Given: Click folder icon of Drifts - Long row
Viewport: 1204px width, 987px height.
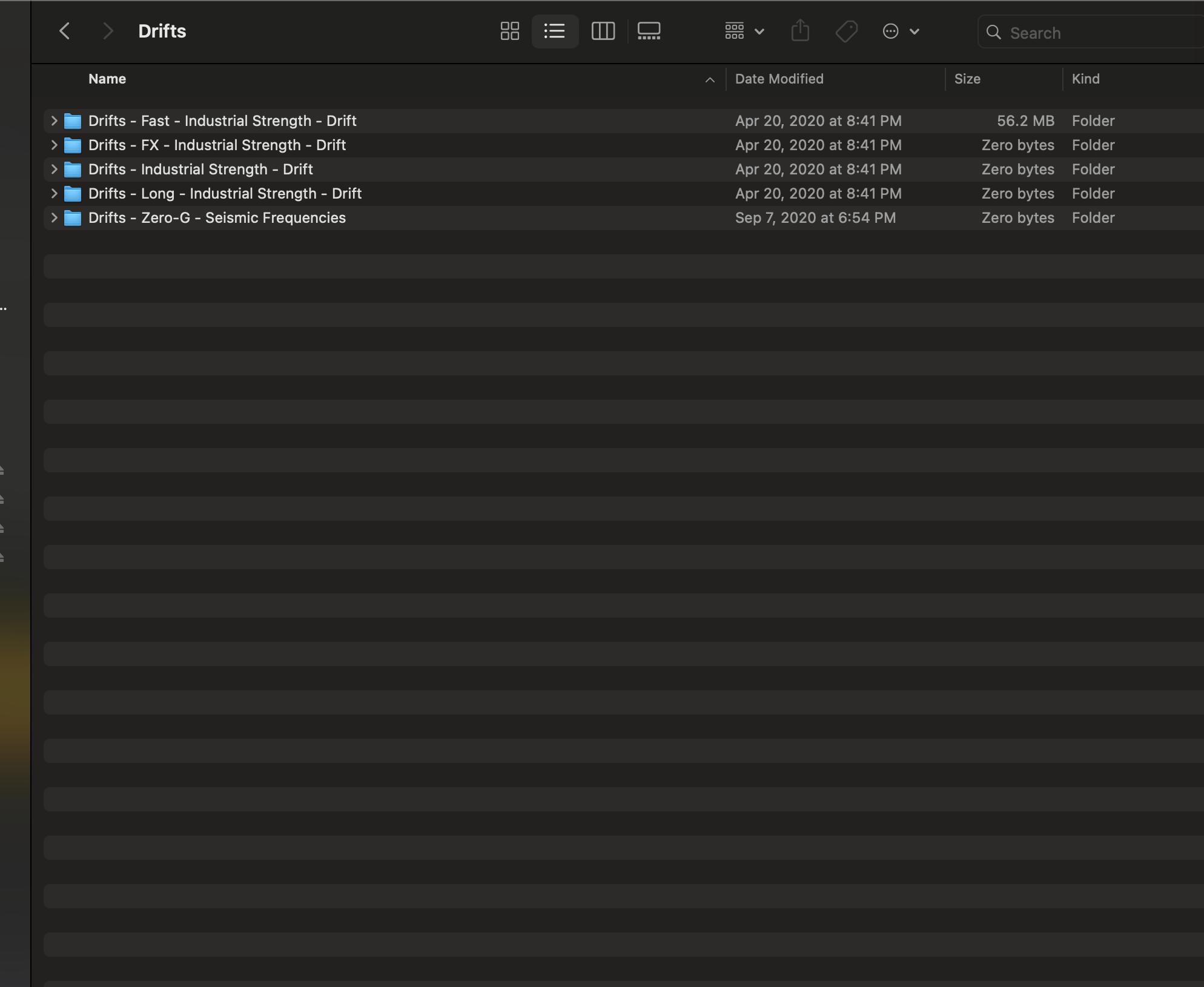Looking at the screenshot, I should click(73, 194).
